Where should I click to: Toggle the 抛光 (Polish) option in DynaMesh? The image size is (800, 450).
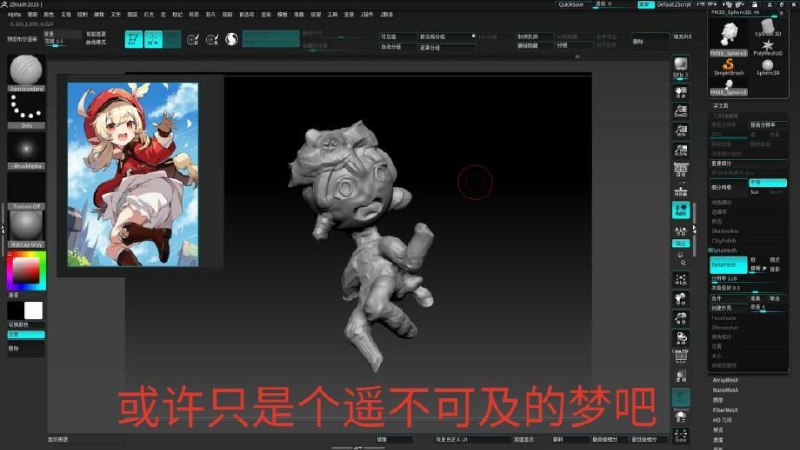775,260
